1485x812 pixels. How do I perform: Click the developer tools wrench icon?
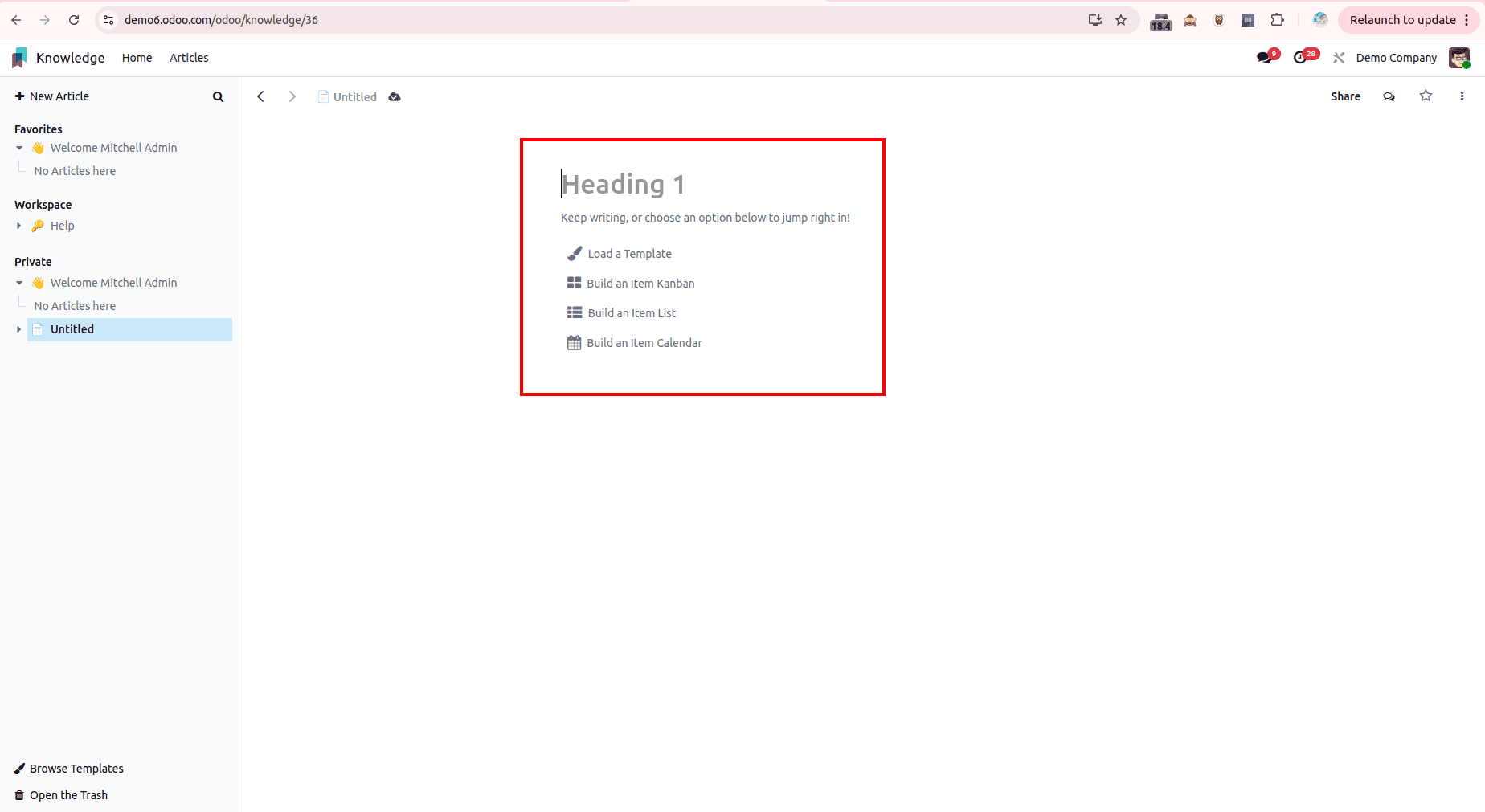point(1338,57)
